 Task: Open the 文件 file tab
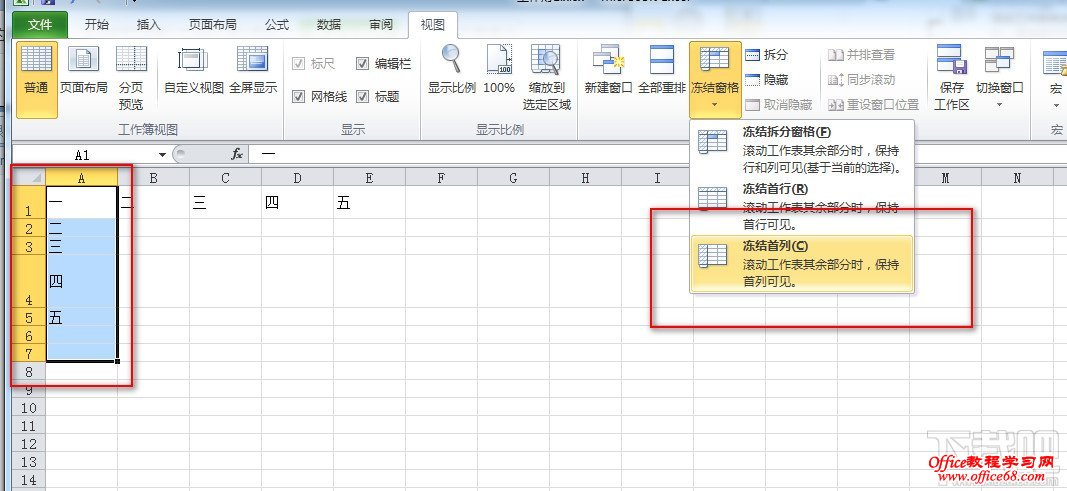tap(40, 24)
